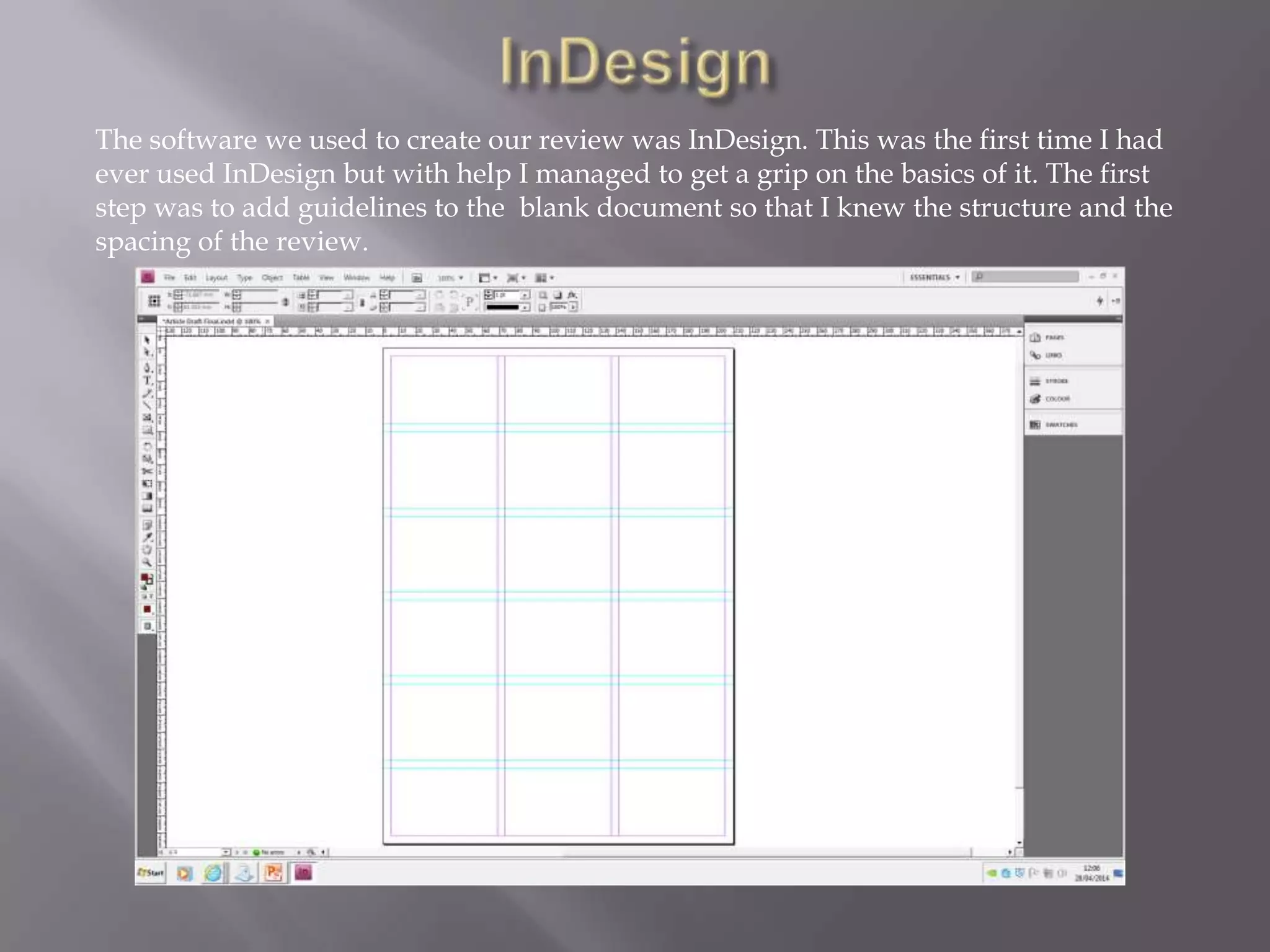Click the Windows Start button
Screen dimensions: 1270x952
tap(151, 873)
